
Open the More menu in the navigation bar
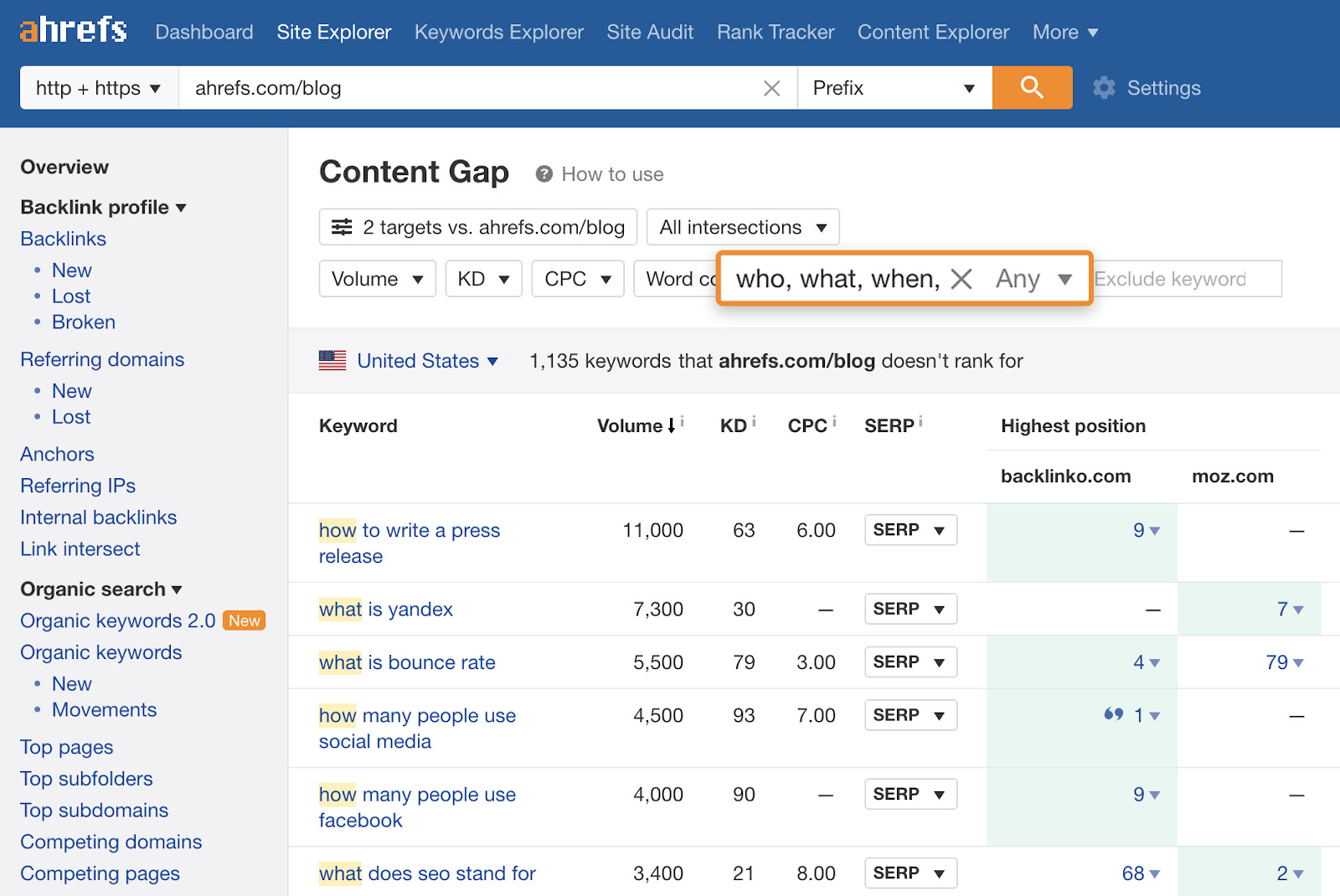pyautogui.click(x=1064, y=32)
